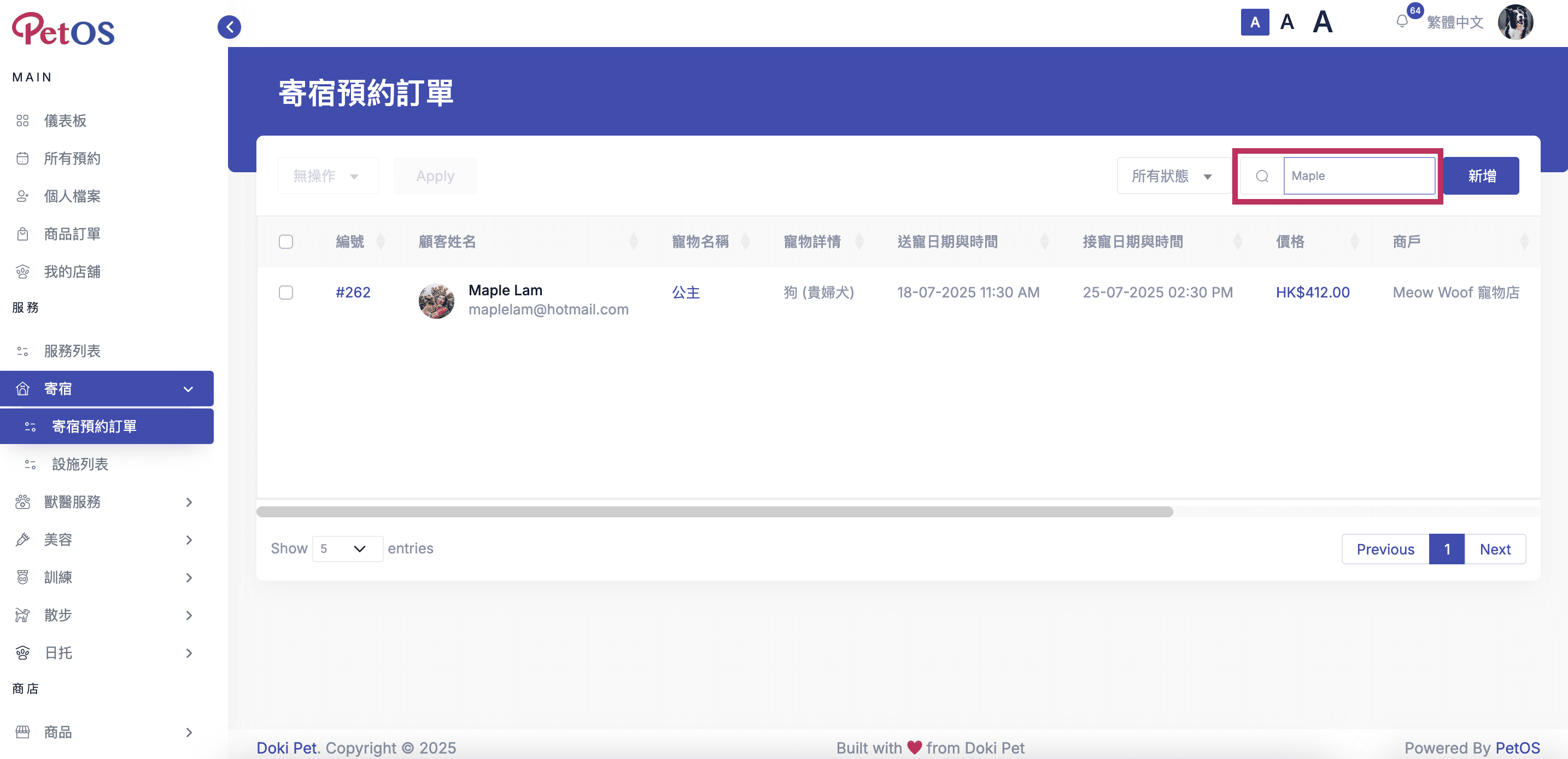Go to 儀表板 dashboard
This screenshot has width=1568, height=759.
pyautogui.click(x=65, y=120)
